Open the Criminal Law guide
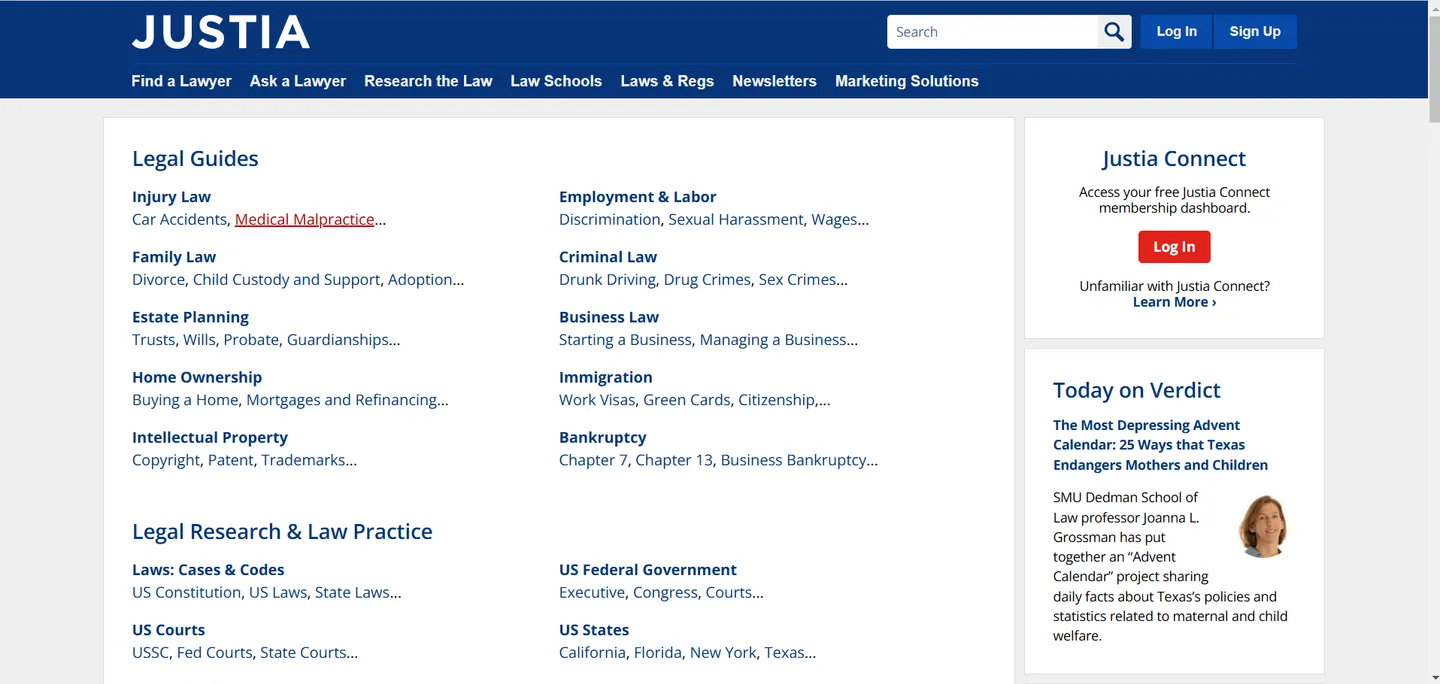The width and height of the screenshot is (1440, 684). pyautogui.click(x=608, y=257)
